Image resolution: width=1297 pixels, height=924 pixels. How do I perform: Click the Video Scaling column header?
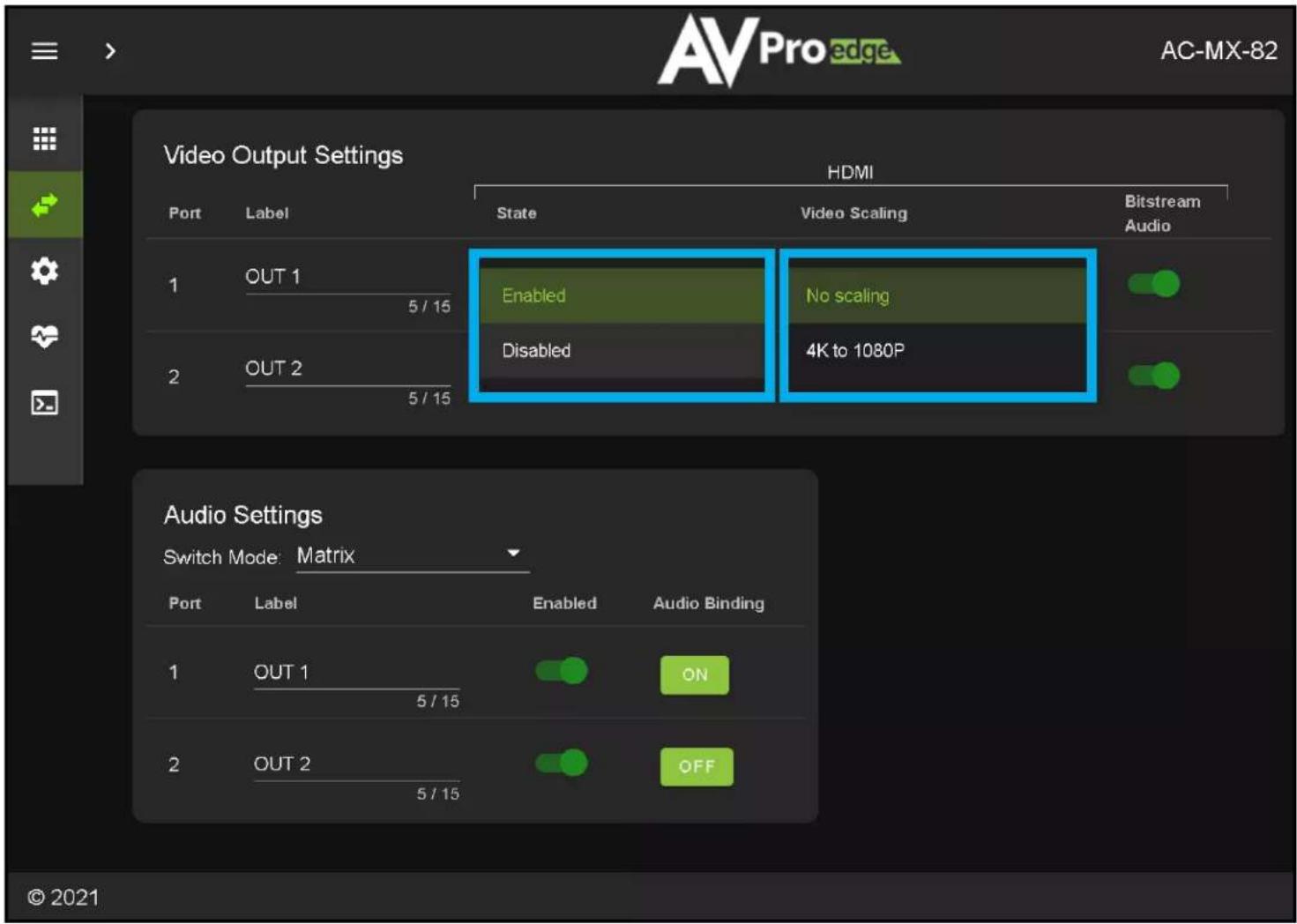(x=853, y=213)
